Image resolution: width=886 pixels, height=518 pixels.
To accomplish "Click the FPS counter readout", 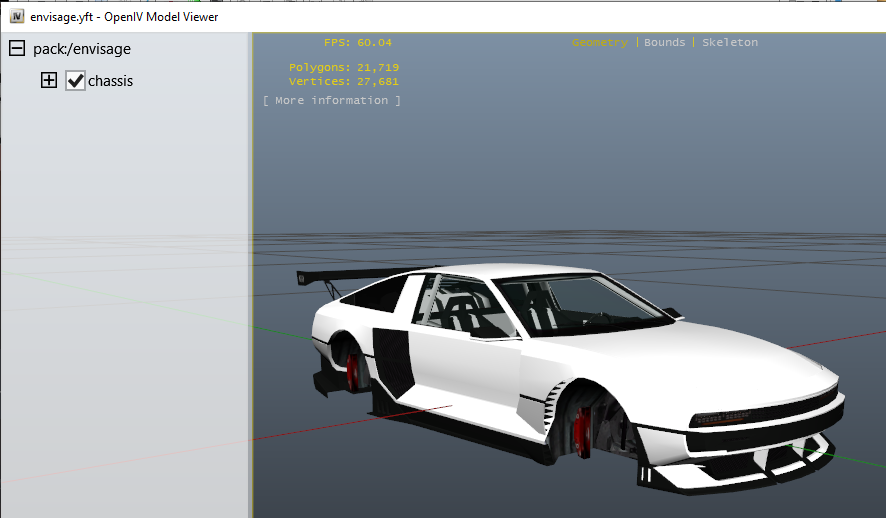I will coord(357,42).
